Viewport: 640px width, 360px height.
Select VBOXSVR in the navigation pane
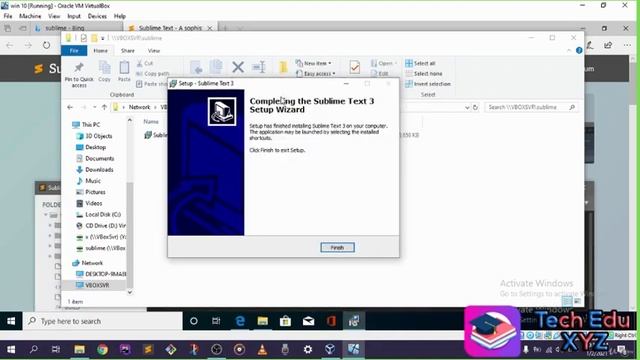pyautogui.click(x=93, y=285)
